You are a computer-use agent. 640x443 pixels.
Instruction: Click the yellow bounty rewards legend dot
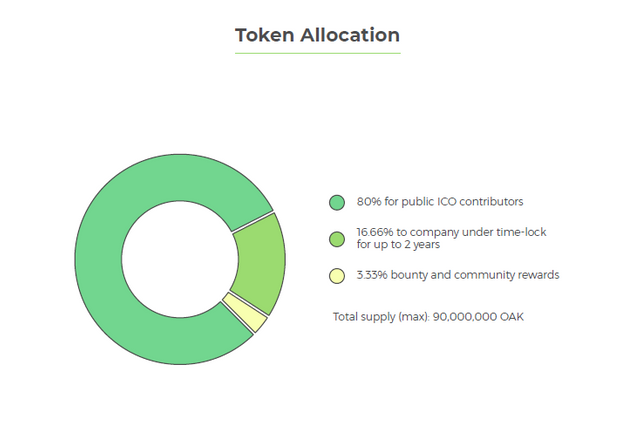click(337, 276)
